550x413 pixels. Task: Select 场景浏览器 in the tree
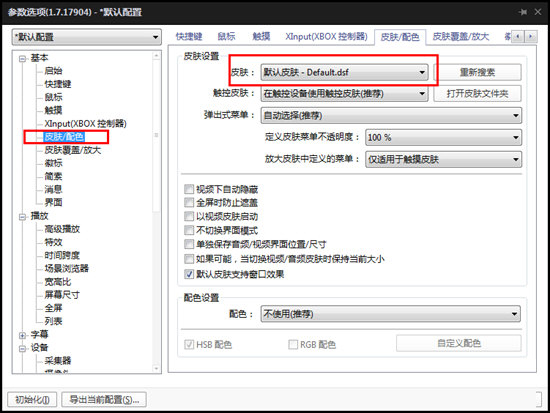pos(66,268)
